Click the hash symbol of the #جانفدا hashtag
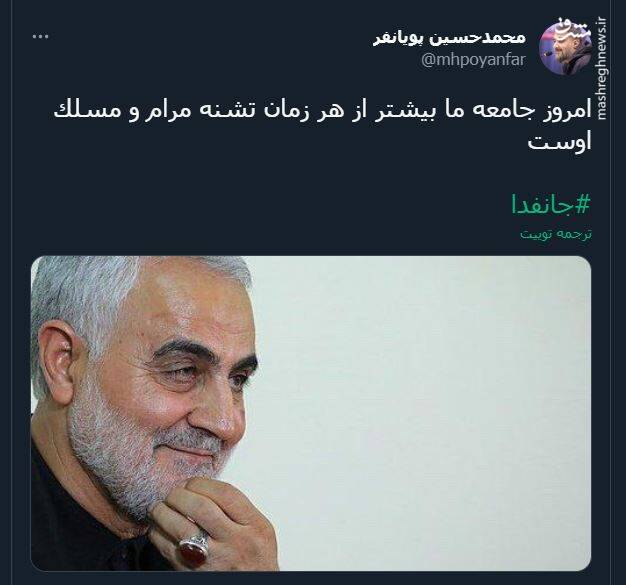626x585 pixels. (582, 205)
